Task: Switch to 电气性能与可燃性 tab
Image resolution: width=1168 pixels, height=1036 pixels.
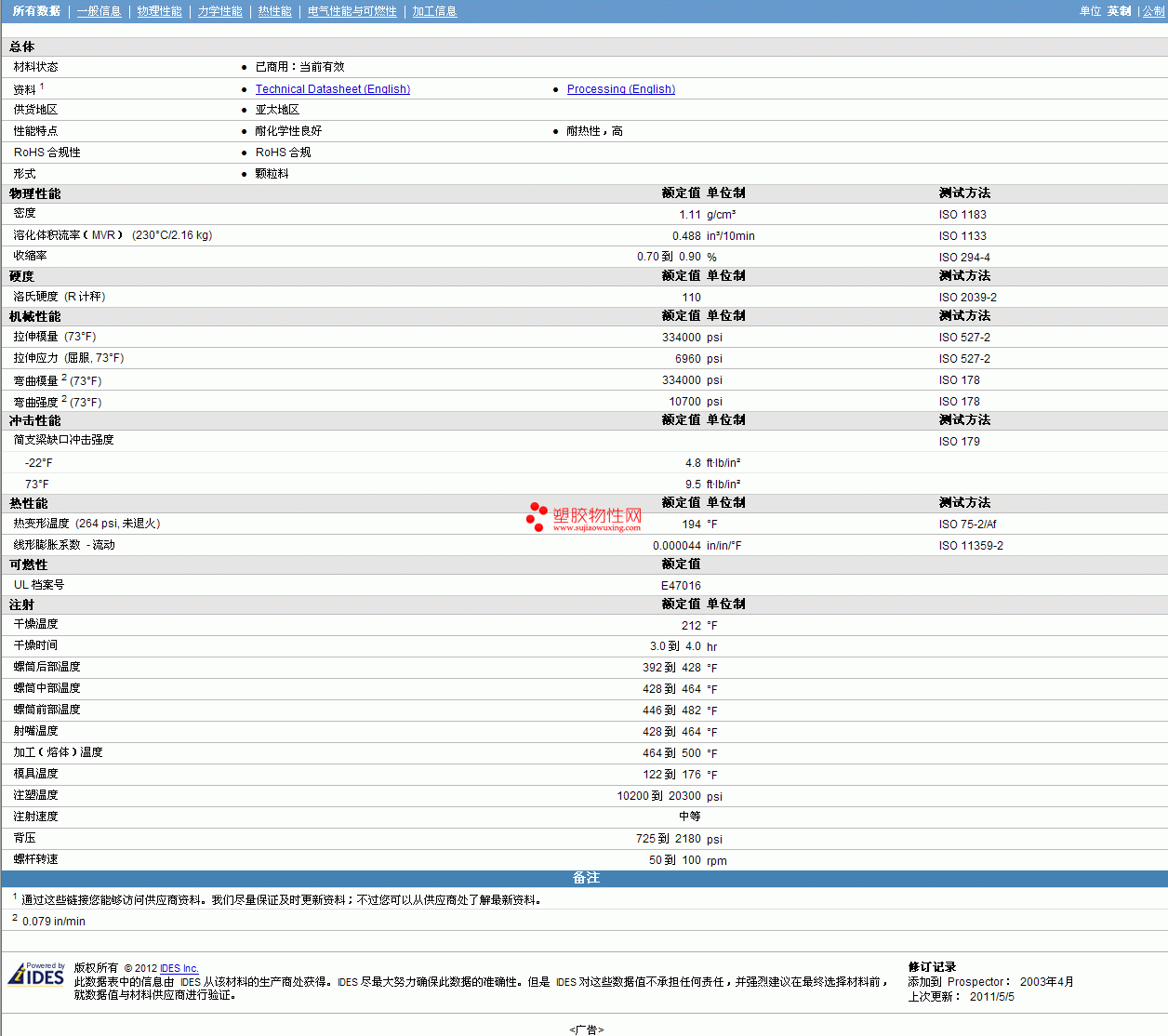Action: coord(352,11)
